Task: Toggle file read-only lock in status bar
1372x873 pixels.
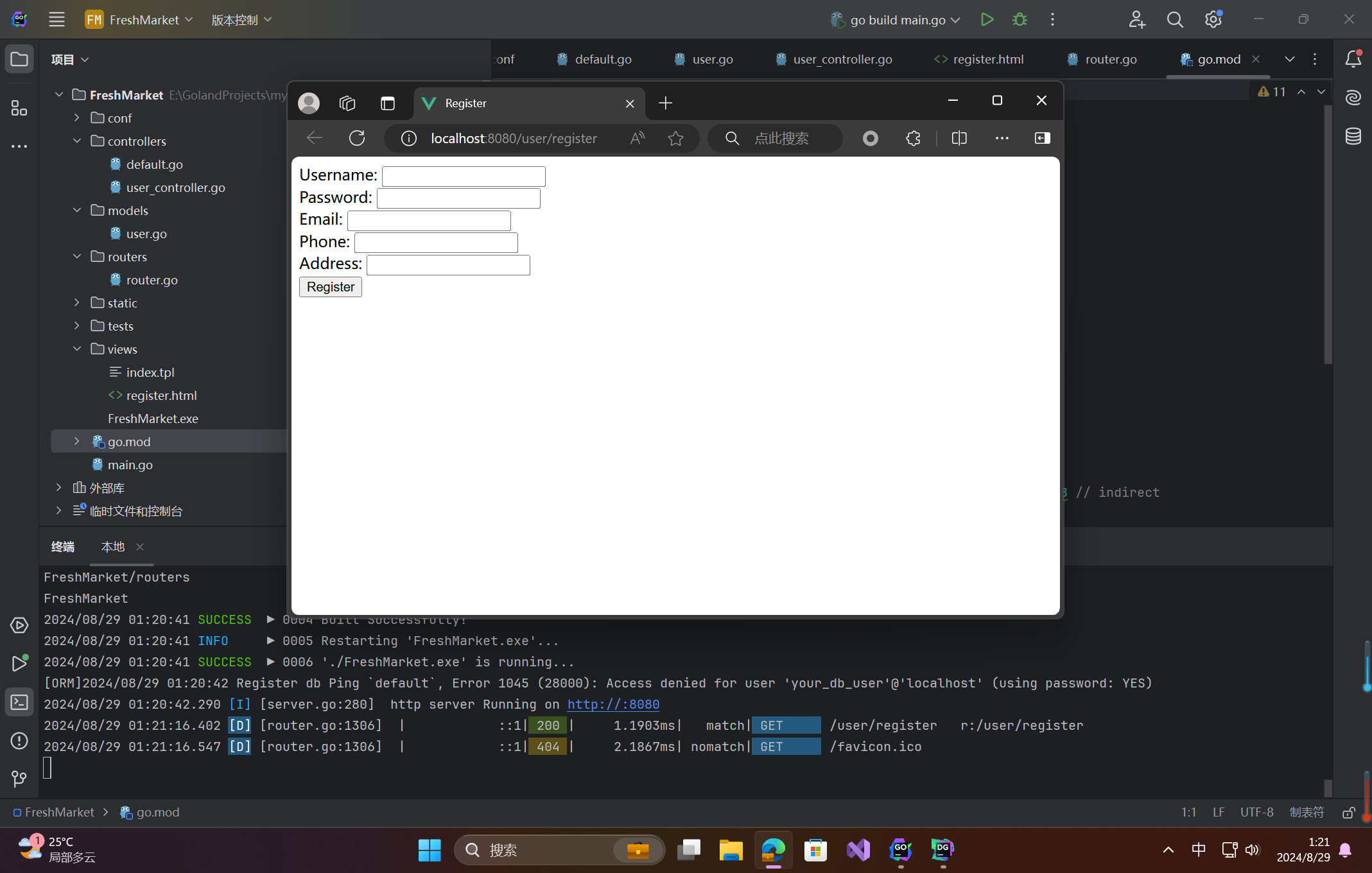Action: tap(1348, 812)
